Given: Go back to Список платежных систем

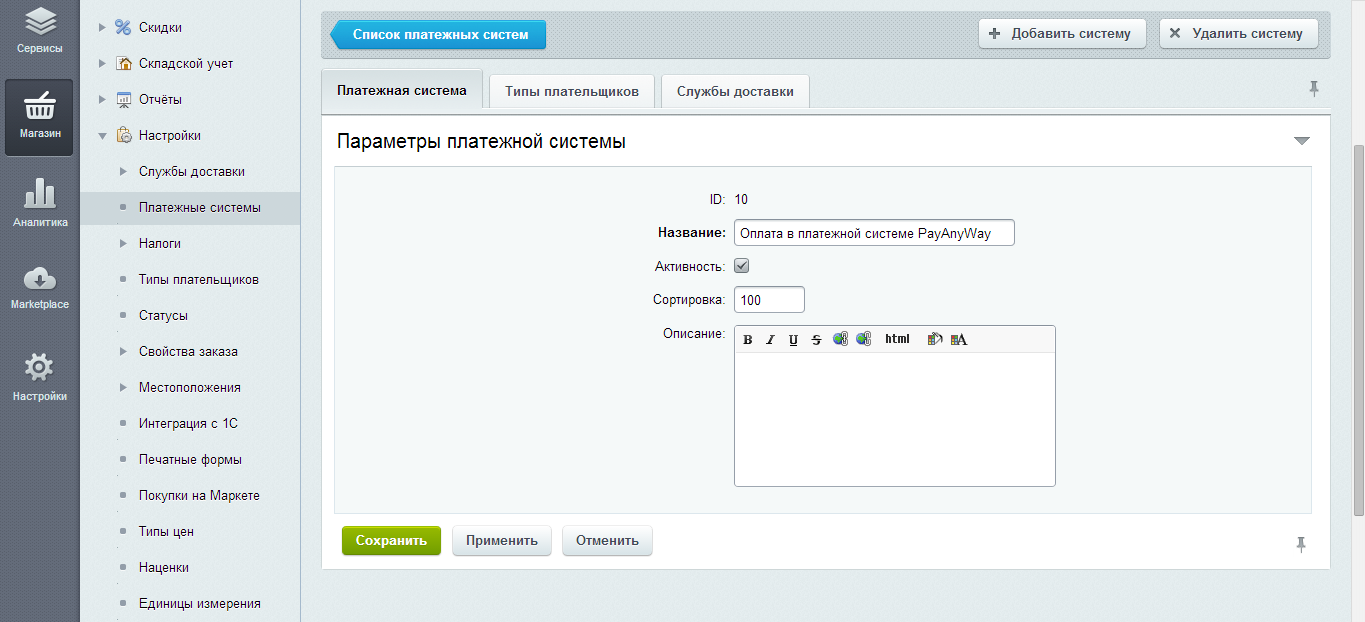Looking at the screenshot, I should tap(438, 34).
